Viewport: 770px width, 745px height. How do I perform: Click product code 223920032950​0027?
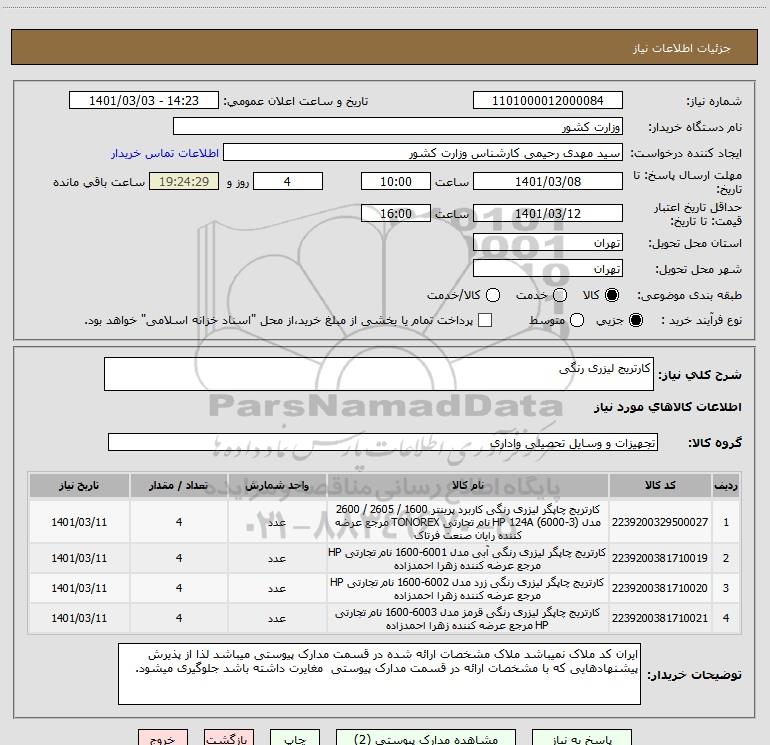point(660,522)
